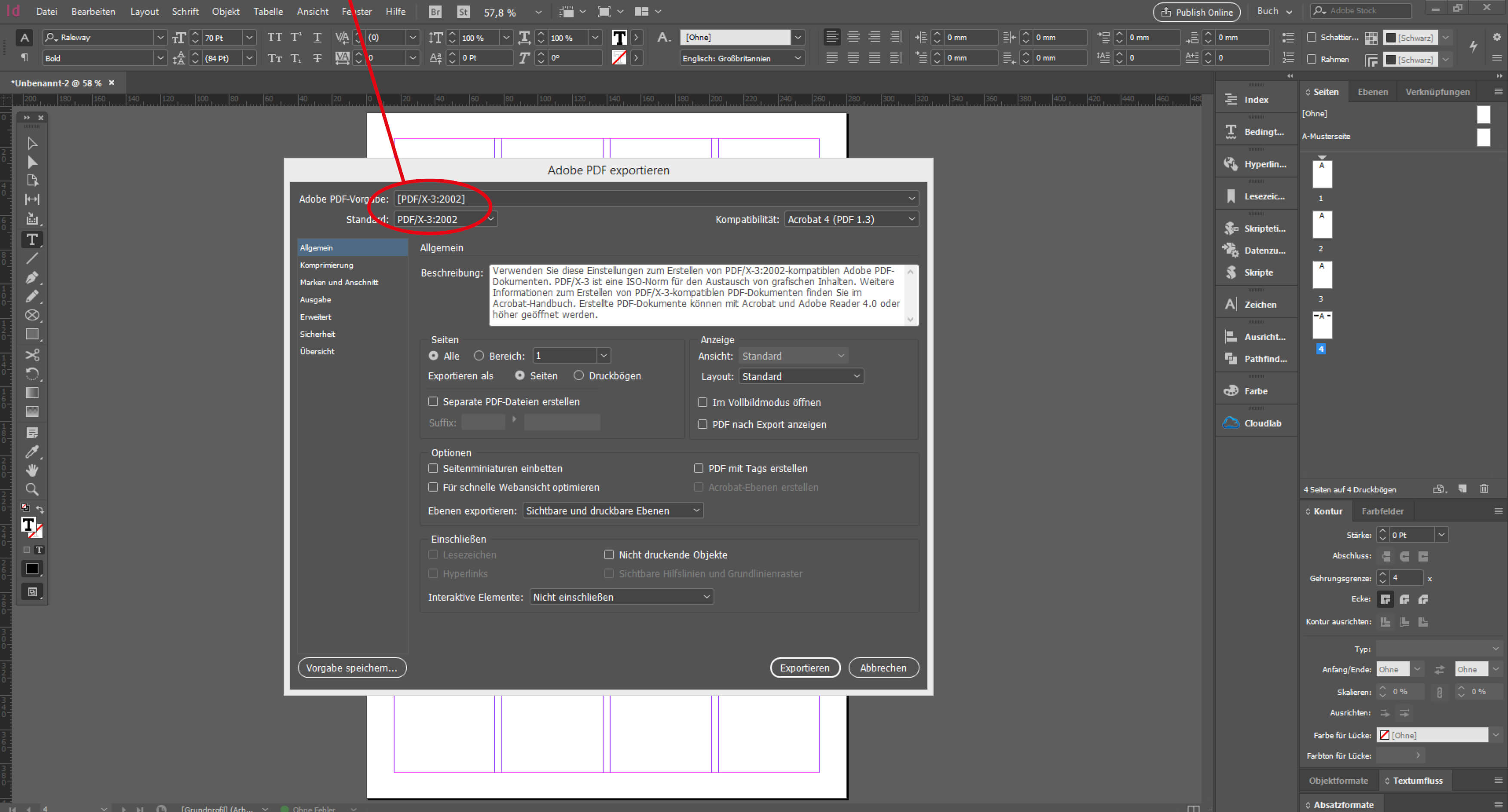Select the Hand tool
This screenshot has width=1508, height=812.
(32, 470)
